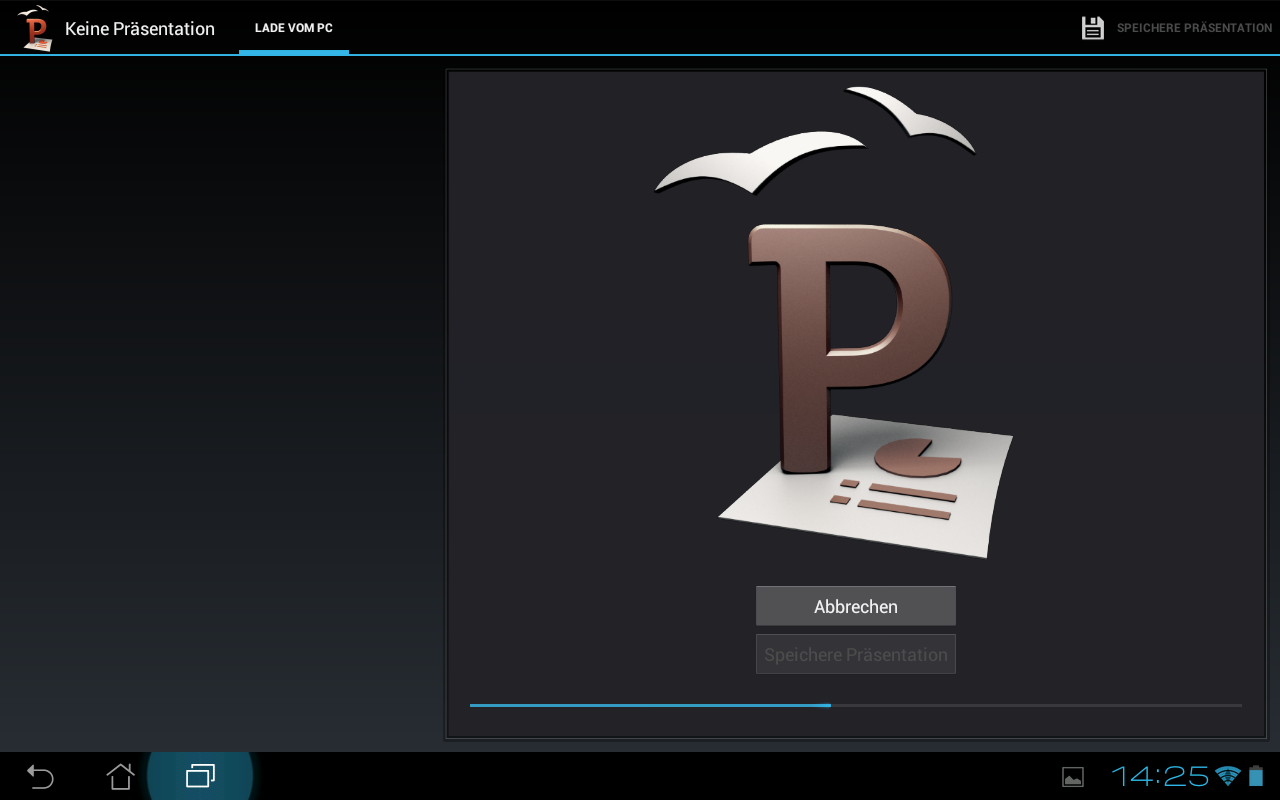The width and height of the screenshot is (1280, 800).
Task: Click the floppy disk save icon
Action: [x=1093, y=28]
